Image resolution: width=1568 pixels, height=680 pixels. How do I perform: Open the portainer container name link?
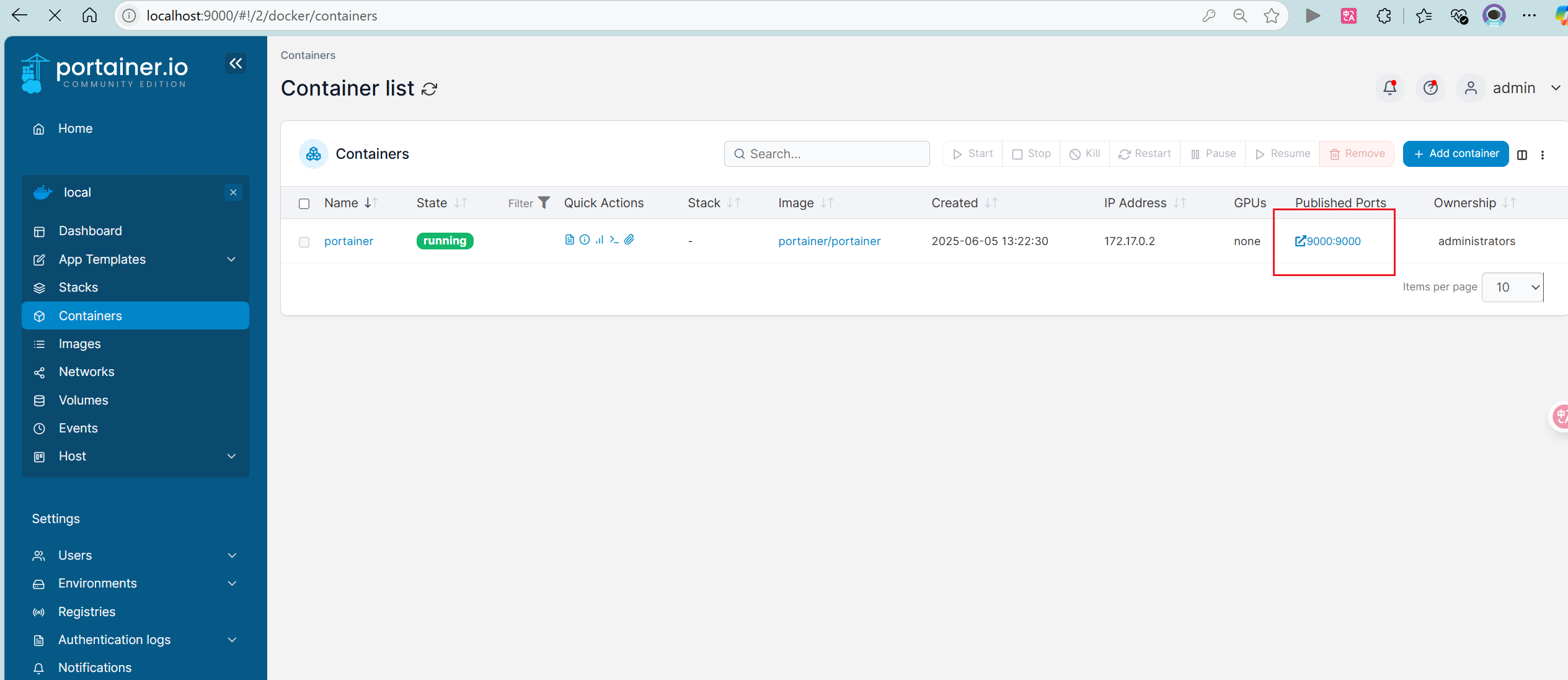(x=348, y=241)
